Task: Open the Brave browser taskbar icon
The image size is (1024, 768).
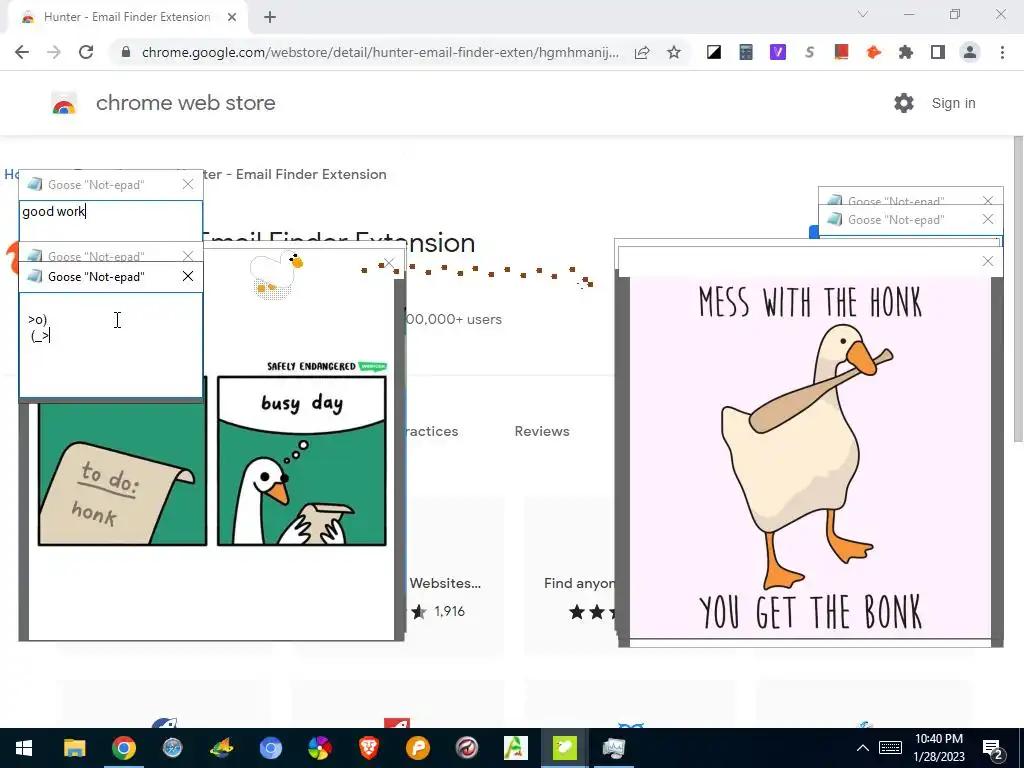Action: coord(368,748)
